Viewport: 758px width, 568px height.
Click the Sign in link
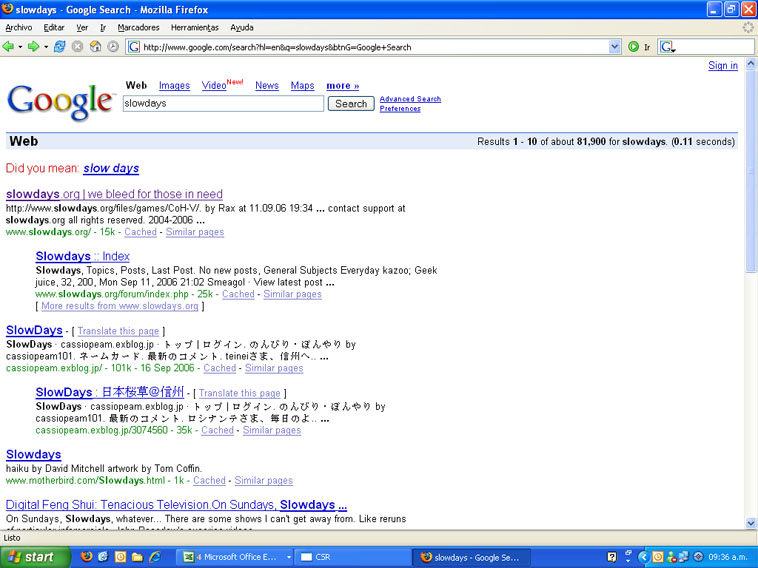click(723, 65)
